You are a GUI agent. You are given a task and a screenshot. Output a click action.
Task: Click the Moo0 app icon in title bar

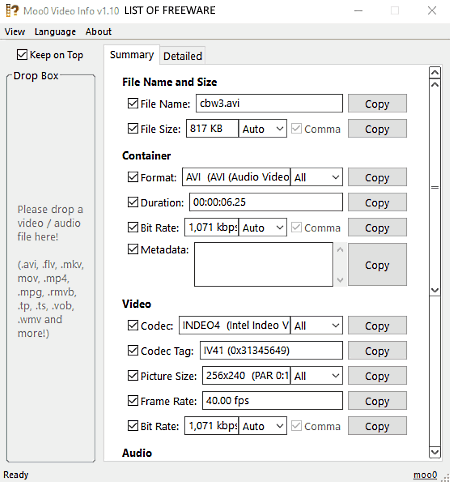pos(12,10)
